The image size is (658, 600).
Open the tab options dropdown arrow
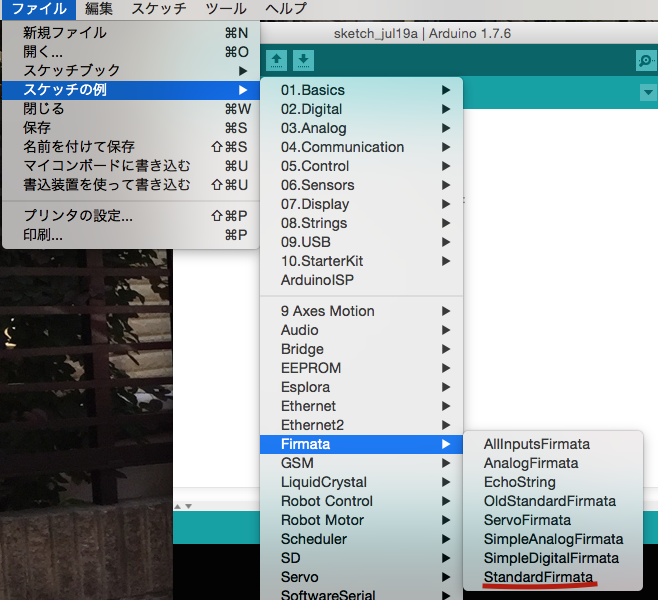click(648, 92)
